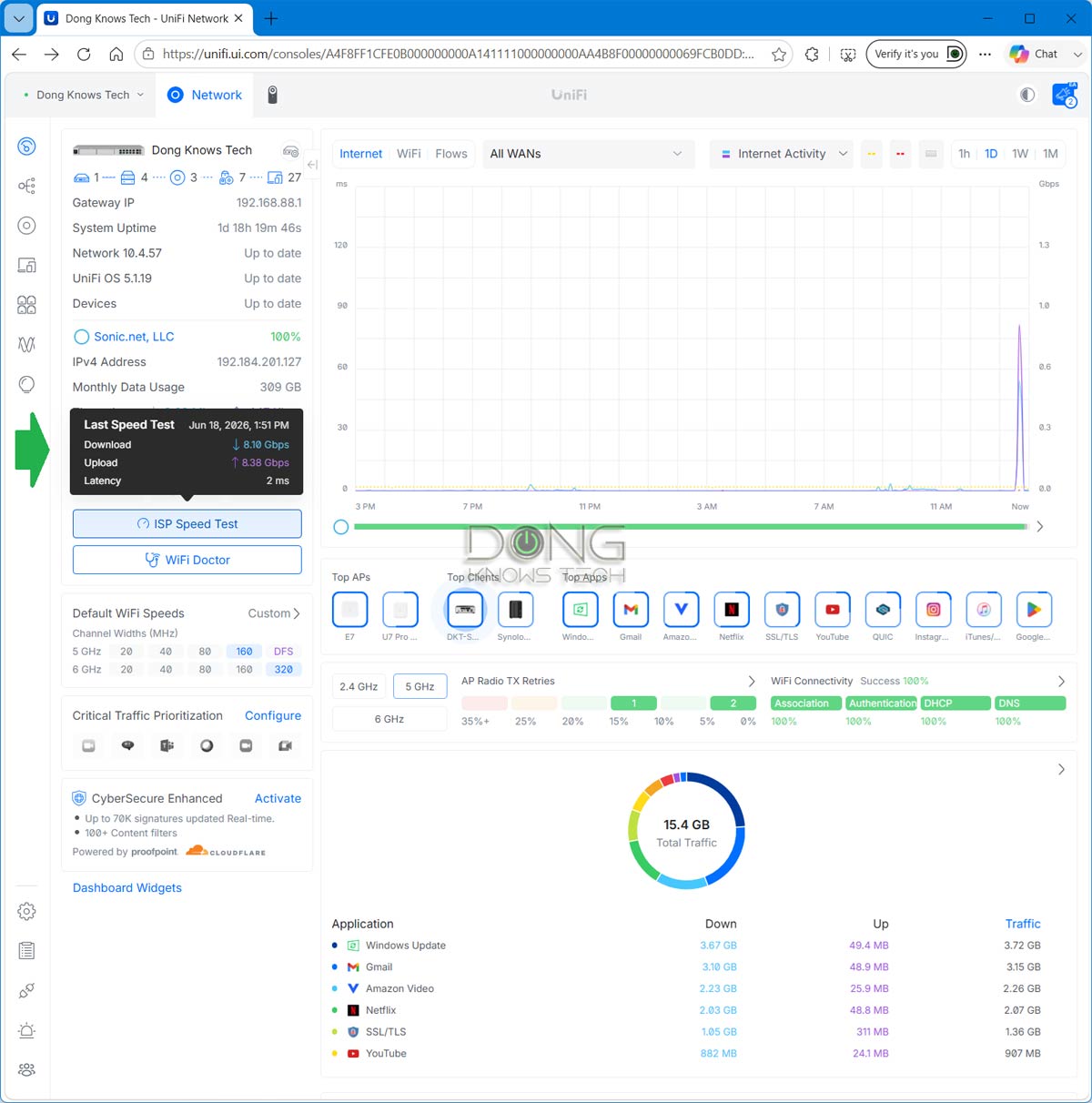Click the green timeline range slider
The height and width of the screenshot is (1103, 1092).
pyautogui.click(x=690, y=526)
